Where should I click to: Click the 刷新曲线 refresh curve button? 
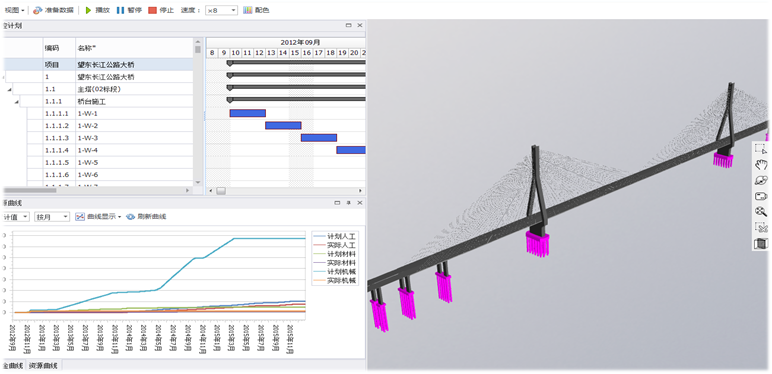click(x=146, y=217)
